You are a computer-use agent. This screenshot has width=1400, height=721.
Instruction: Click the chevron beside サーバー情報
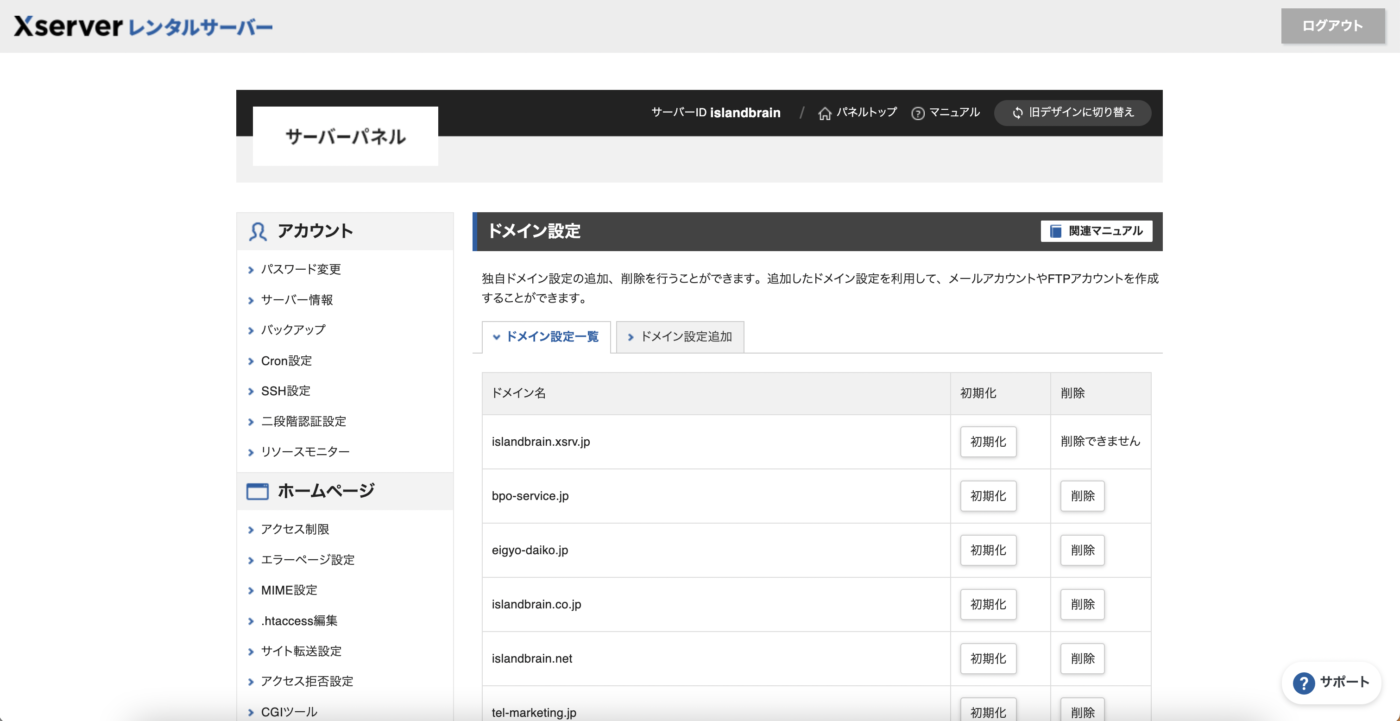(251, 300)
